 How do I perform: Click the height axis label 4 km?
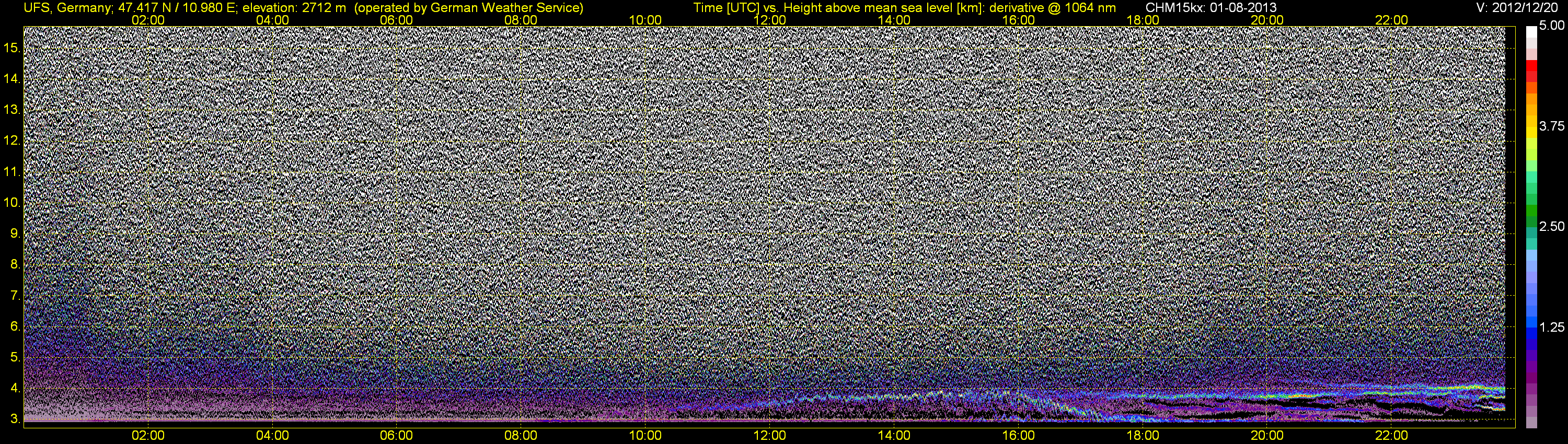coord(15,389)
